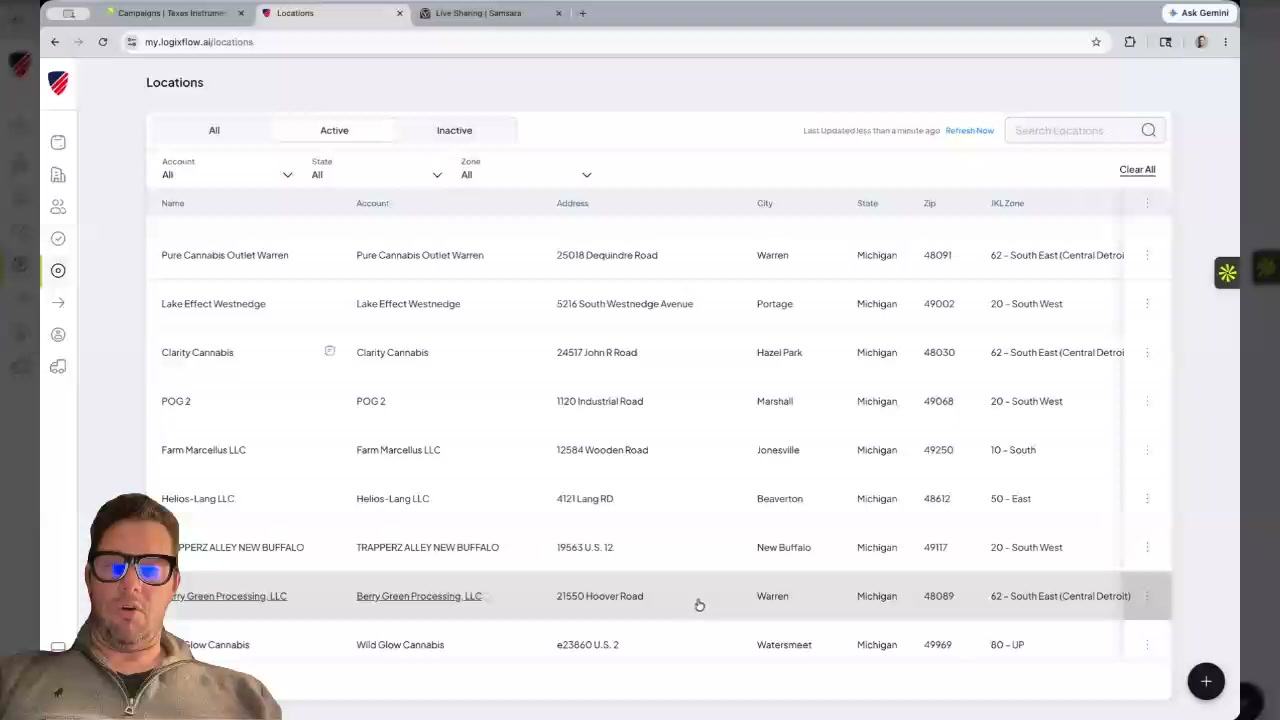Click the note icon beside Clarity Cannabis
1280x720 pixels.
pos(329,351)
